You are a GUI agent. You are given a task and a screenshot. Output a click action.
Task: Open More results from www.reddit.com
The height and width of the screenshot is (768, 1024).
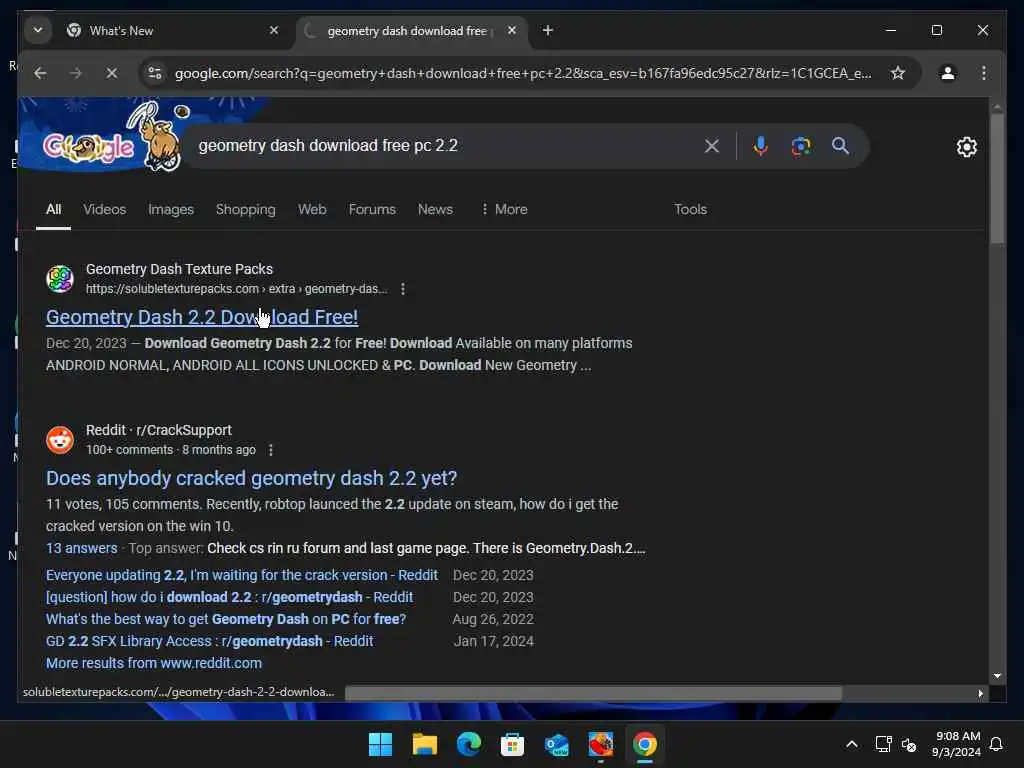[154, 664]
